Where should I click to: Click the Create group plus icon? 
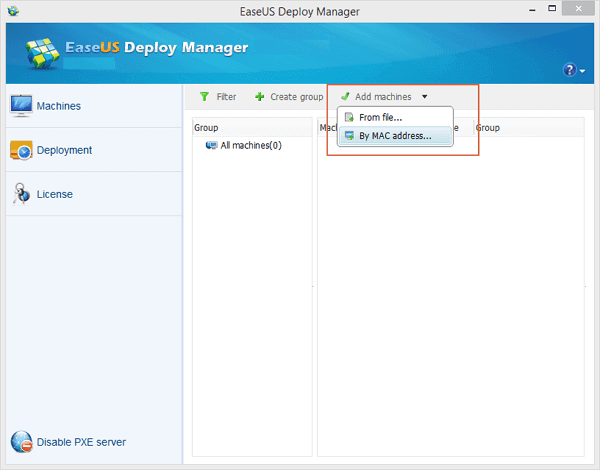[x=259, y=97]
